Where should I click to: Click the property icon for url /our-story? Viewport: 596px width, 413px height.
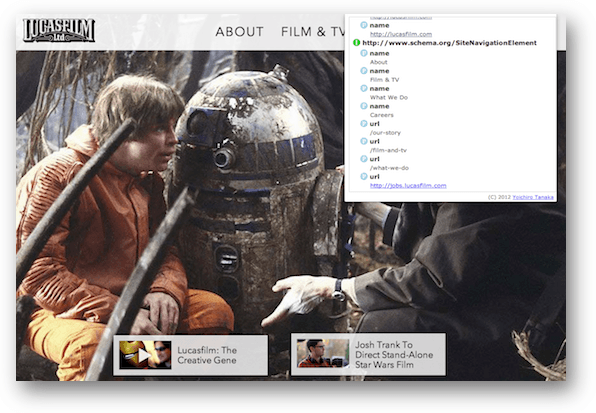click(364, 123)
